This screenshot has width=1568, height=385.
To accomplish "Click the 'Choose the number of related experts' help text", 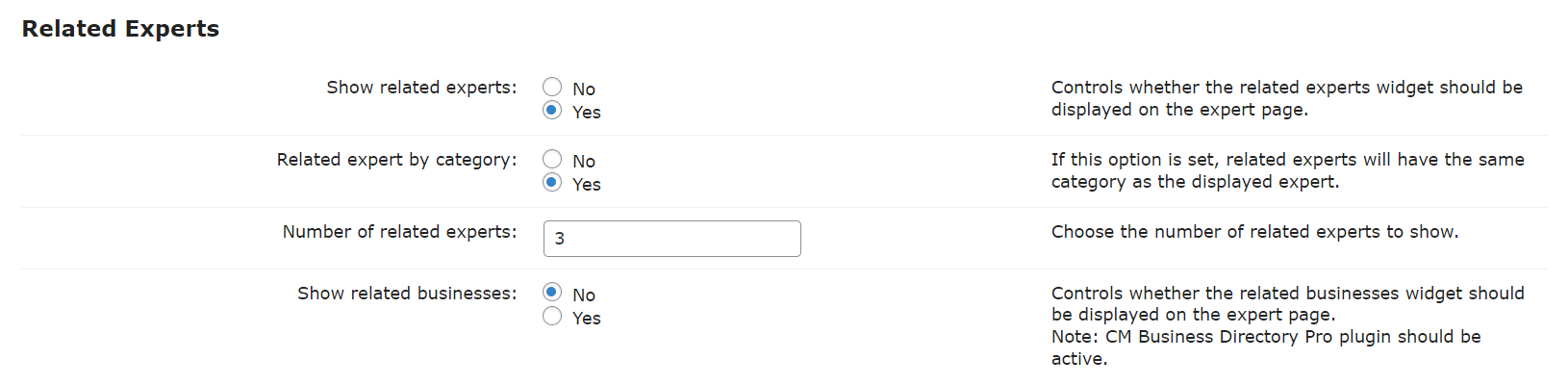I will pyautogui.click(x=1254, y=232).
